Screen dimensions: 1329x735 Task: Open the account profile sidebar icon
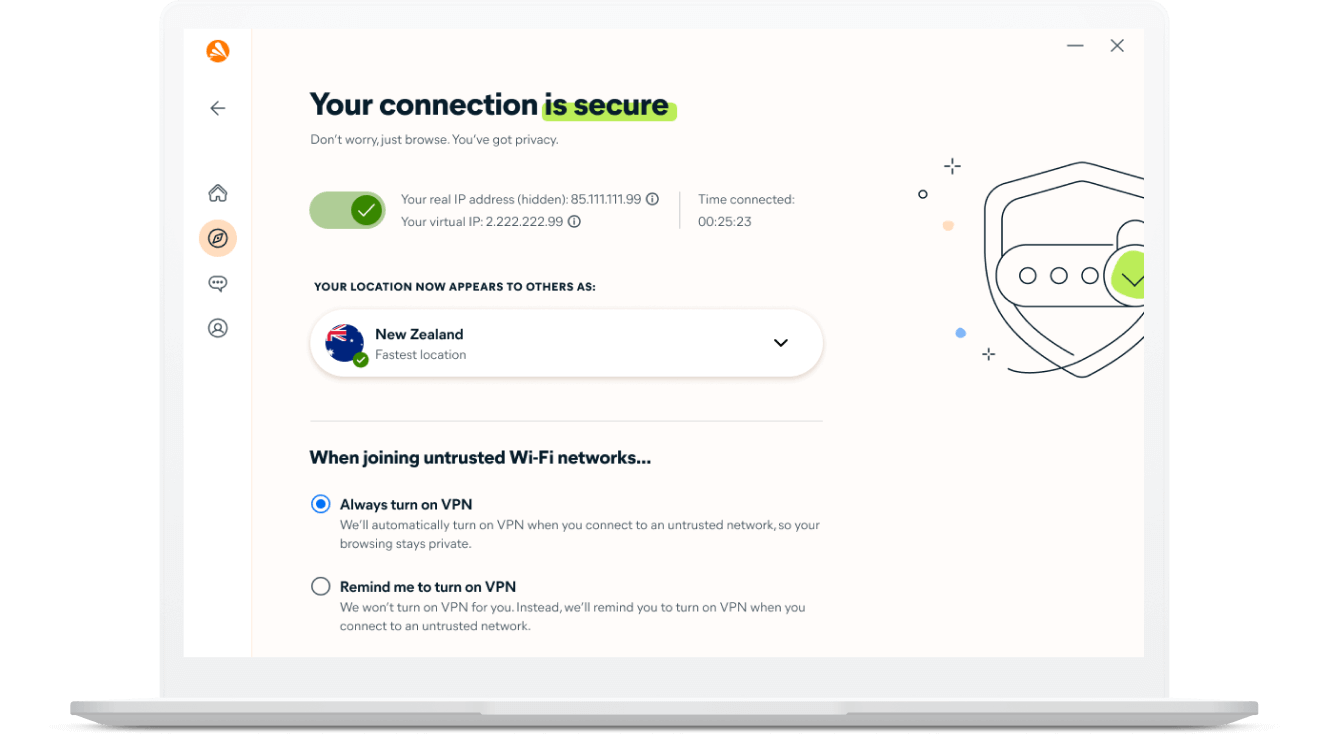(218, 328)
